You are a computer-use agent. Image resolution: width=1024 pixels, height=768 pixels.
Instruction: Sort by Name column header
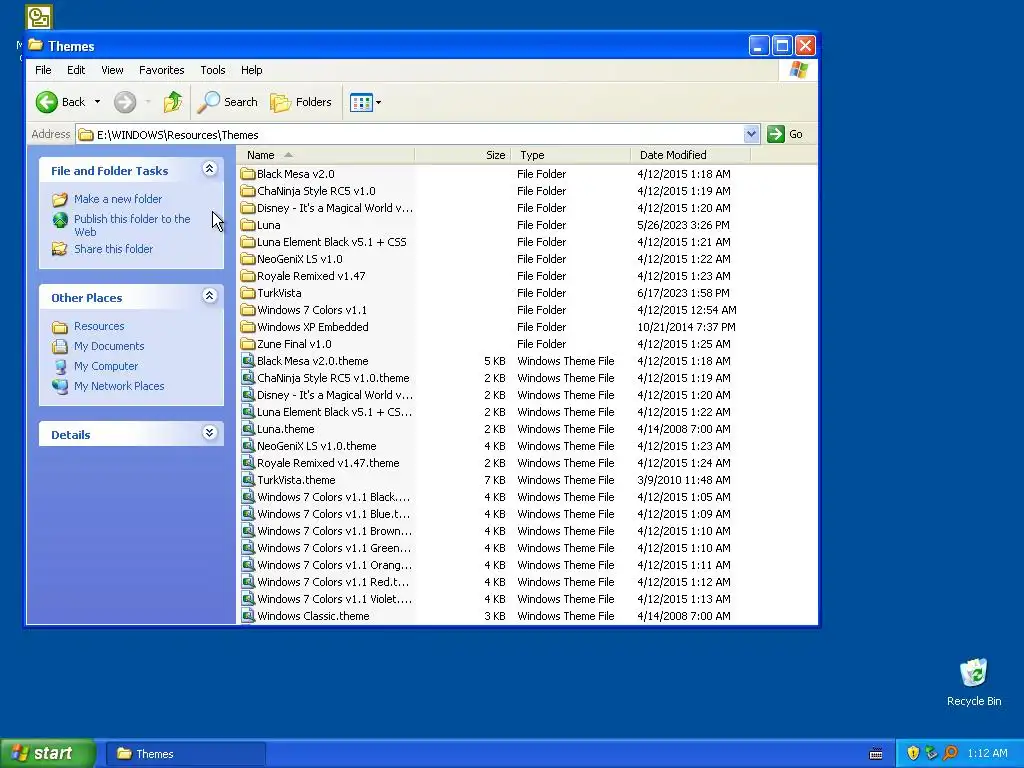click(x=325, y=155)
